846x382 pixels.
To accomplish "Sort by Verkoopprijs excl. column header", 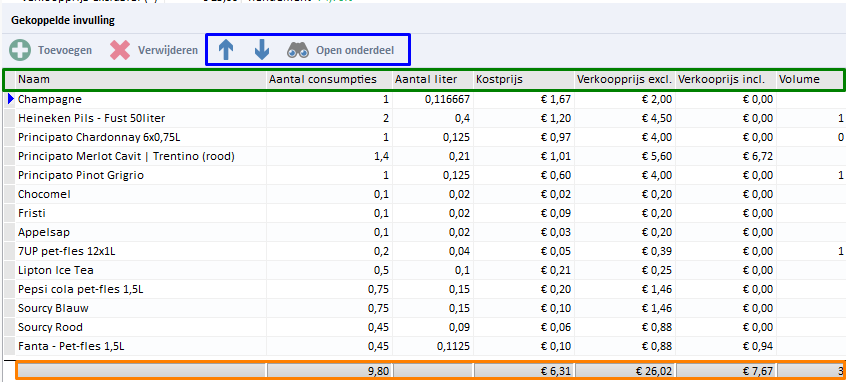I will pyautogui.click(x=625, y=79).
